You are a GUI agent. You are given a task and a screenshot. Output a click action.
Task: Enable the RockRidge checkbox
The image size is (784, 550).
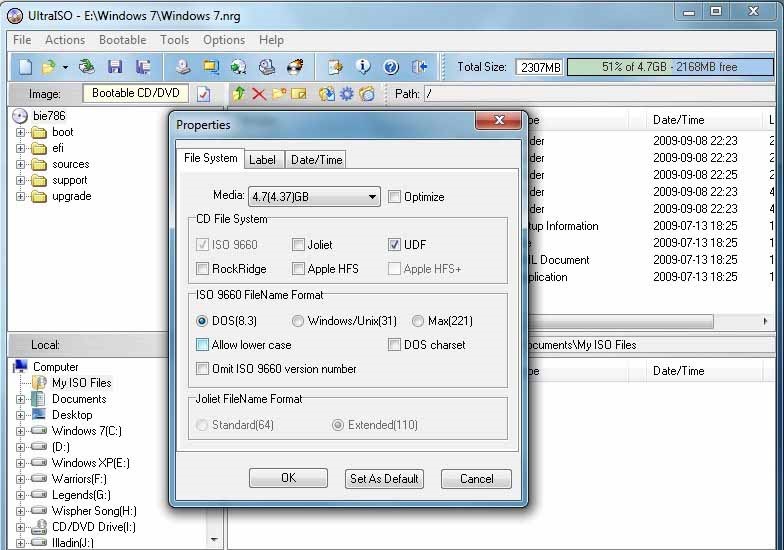(x=202, y=268)
